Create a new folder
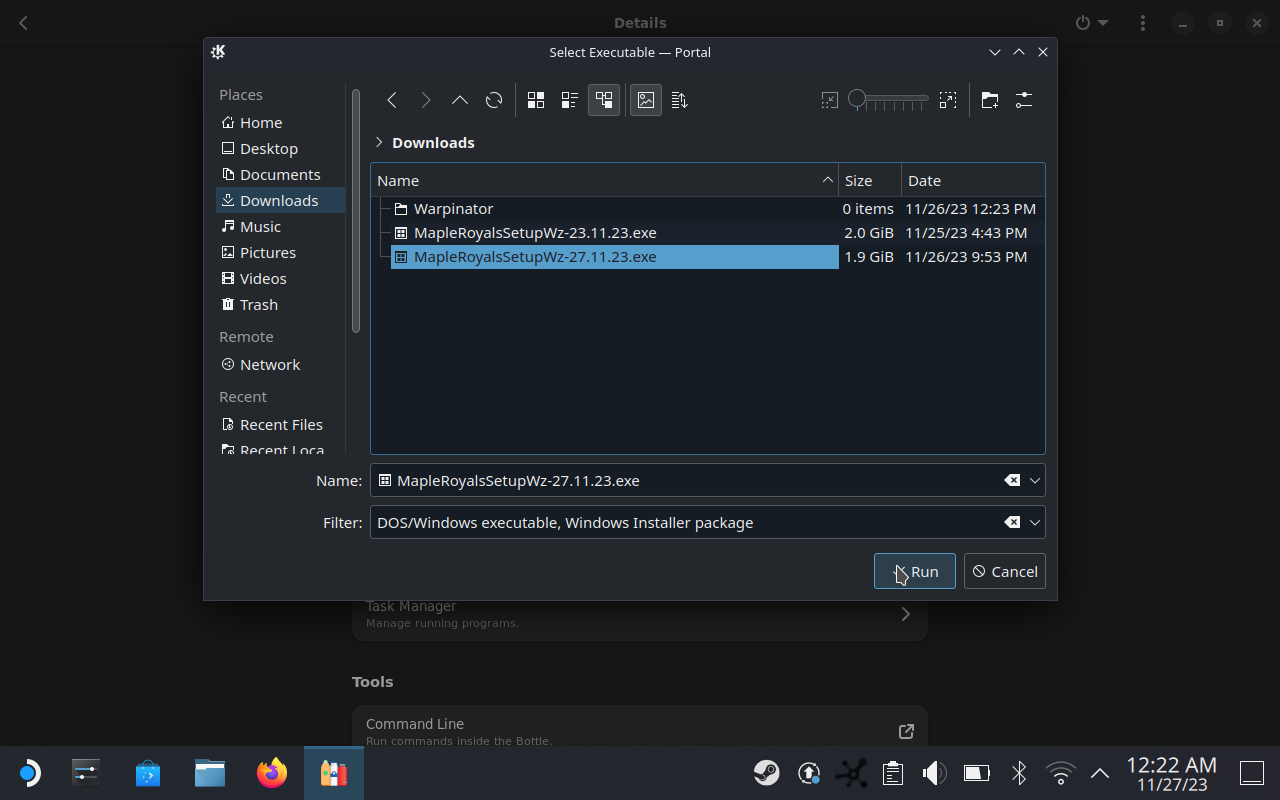 pos(990,100)
